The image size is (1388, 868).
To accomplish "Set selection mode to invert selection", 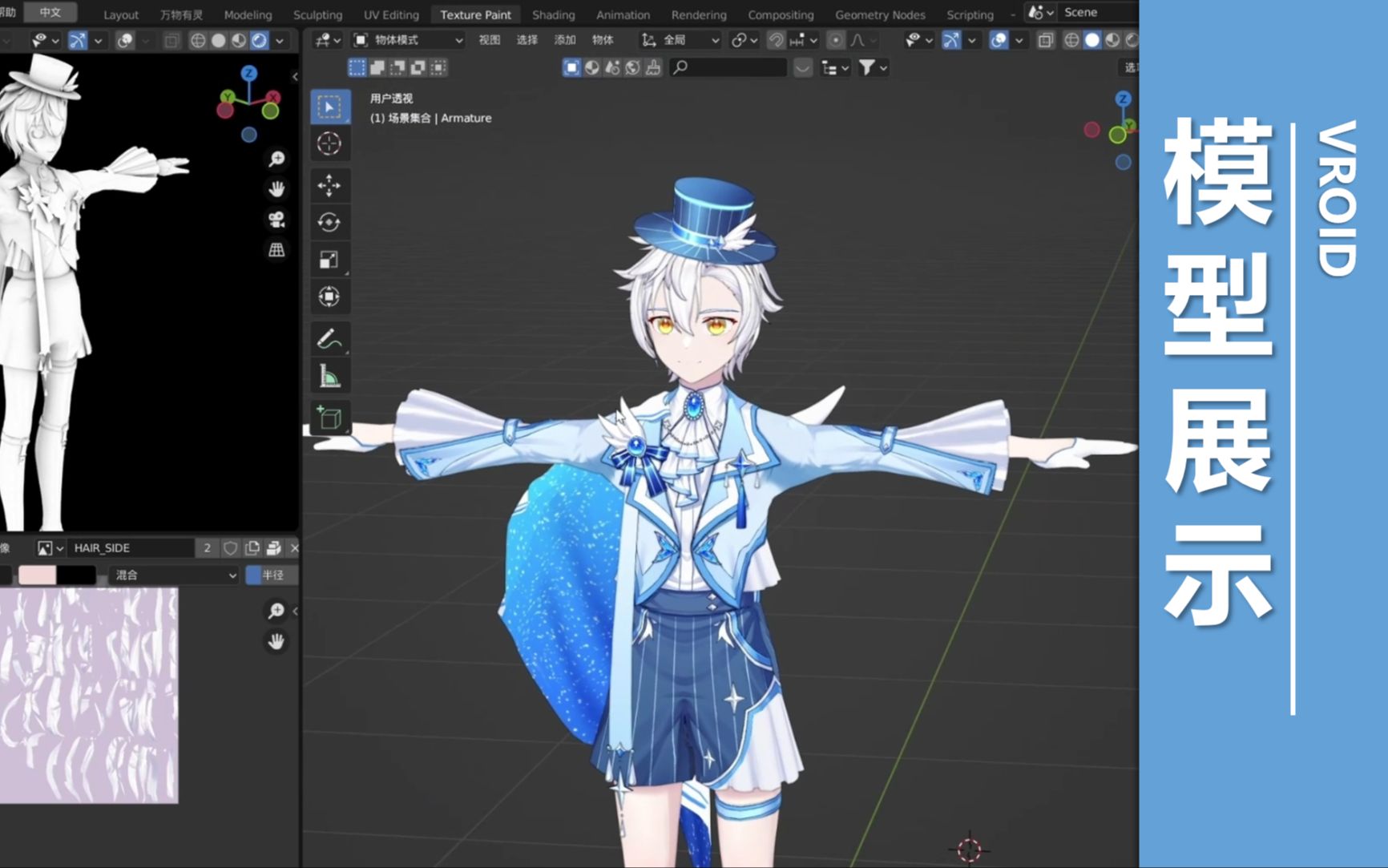I will click(x=418, y=68).
